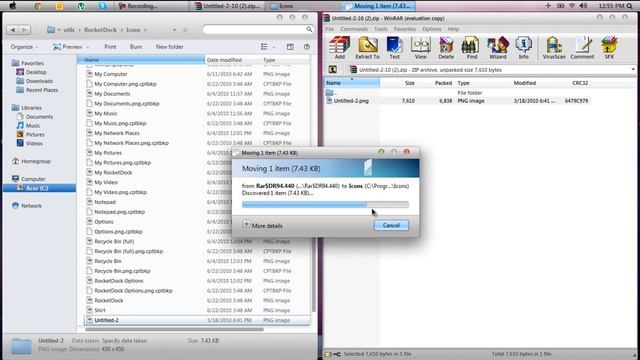Select Untitled-2.png in WinRAR list
The width and height of the screenshot is (640, 360).
tap(351, 101)
